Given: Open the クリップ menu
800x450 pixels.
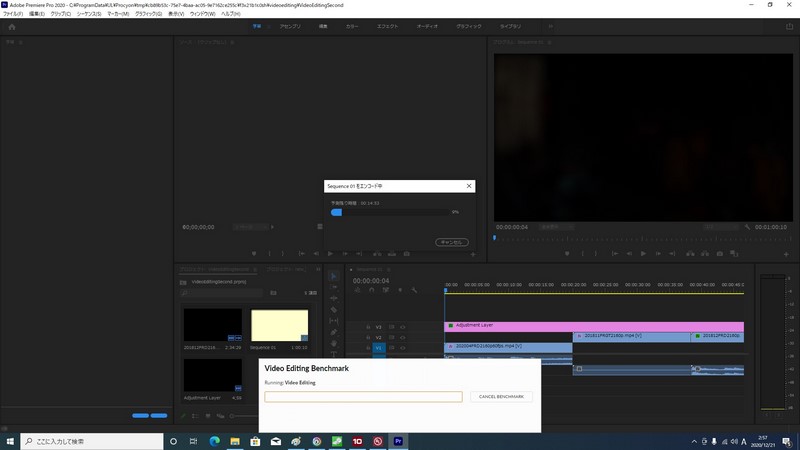Looking at the screenshot, I should 61,14.
